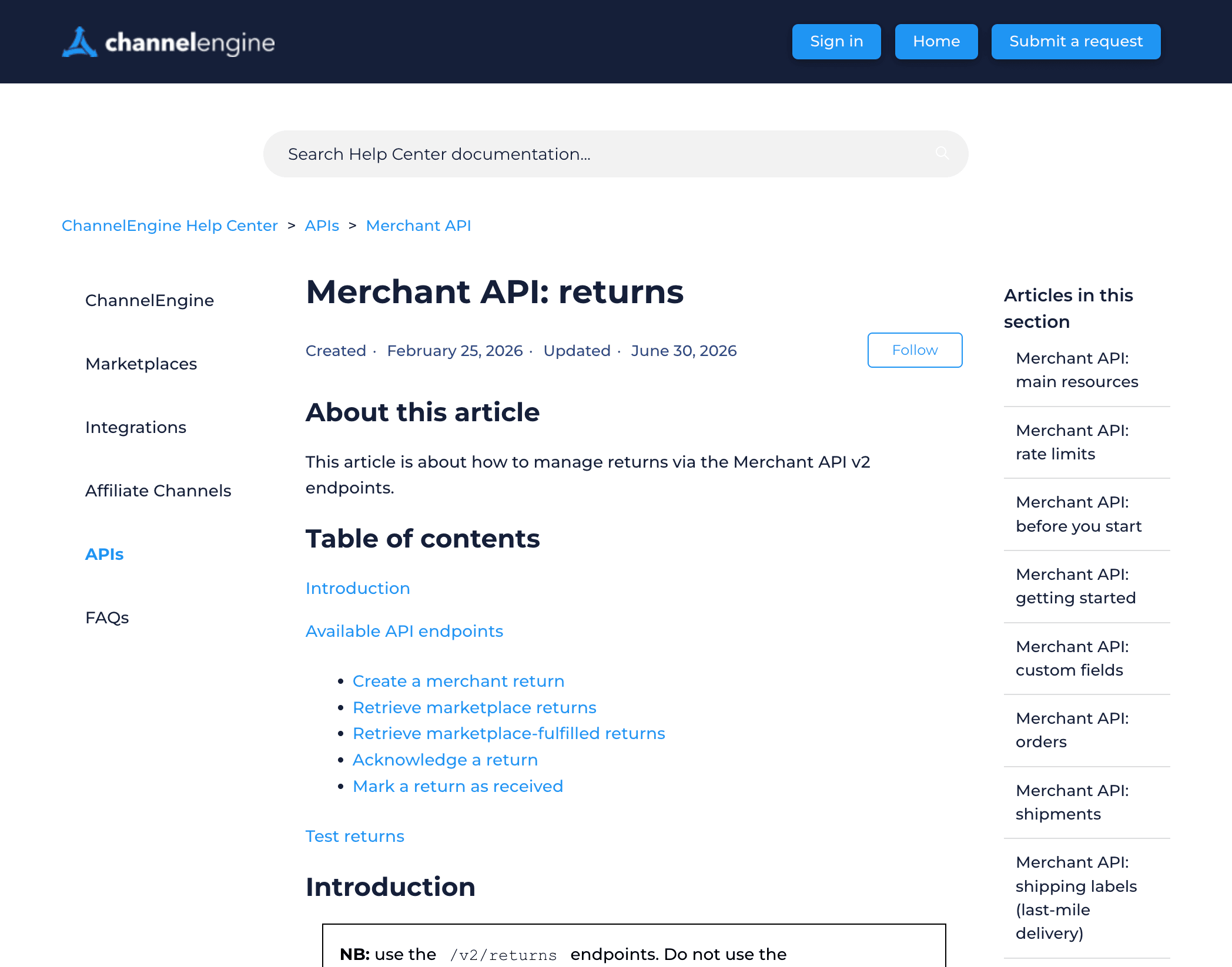The image size is (1232, 967).
Task: Click the June 30, 2026 updated date
Action: point(684,351)
